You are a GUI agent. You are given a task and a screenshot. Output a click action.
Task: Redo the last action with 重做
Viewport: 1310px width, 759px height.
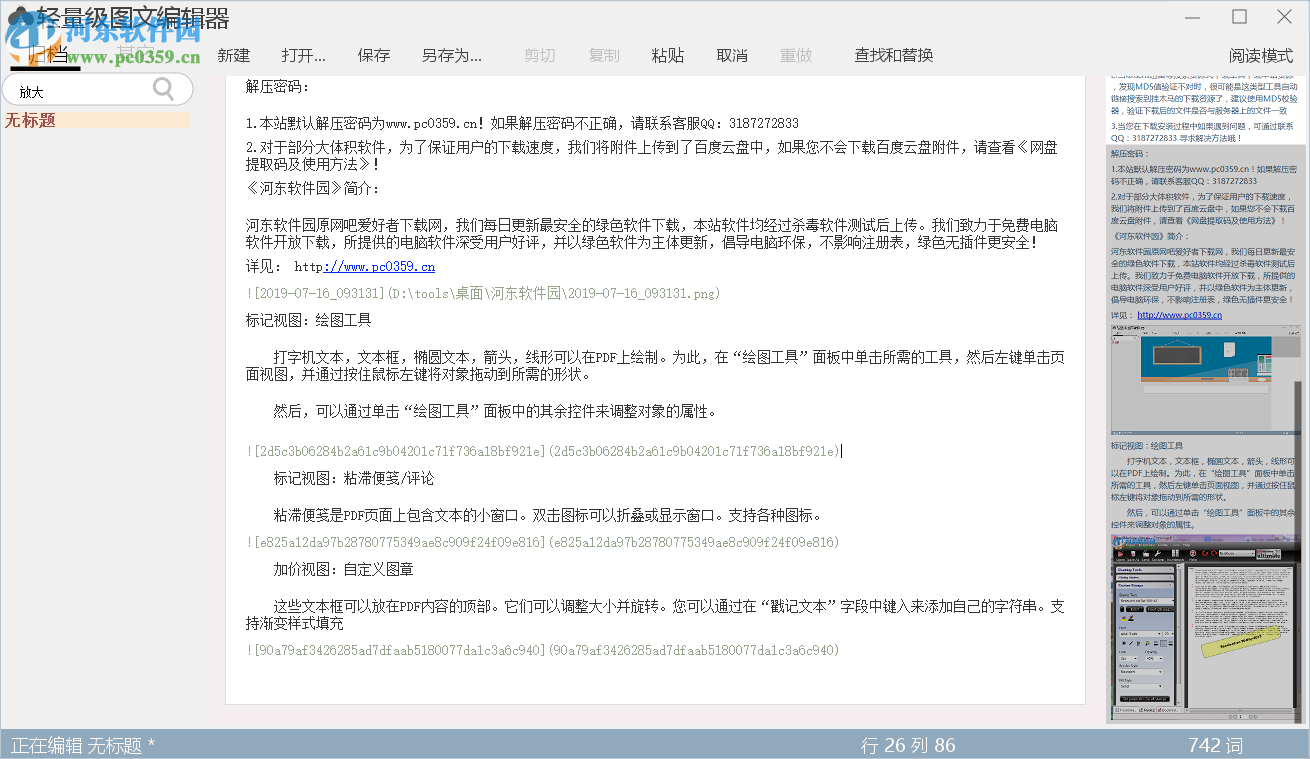click(796, 55)
